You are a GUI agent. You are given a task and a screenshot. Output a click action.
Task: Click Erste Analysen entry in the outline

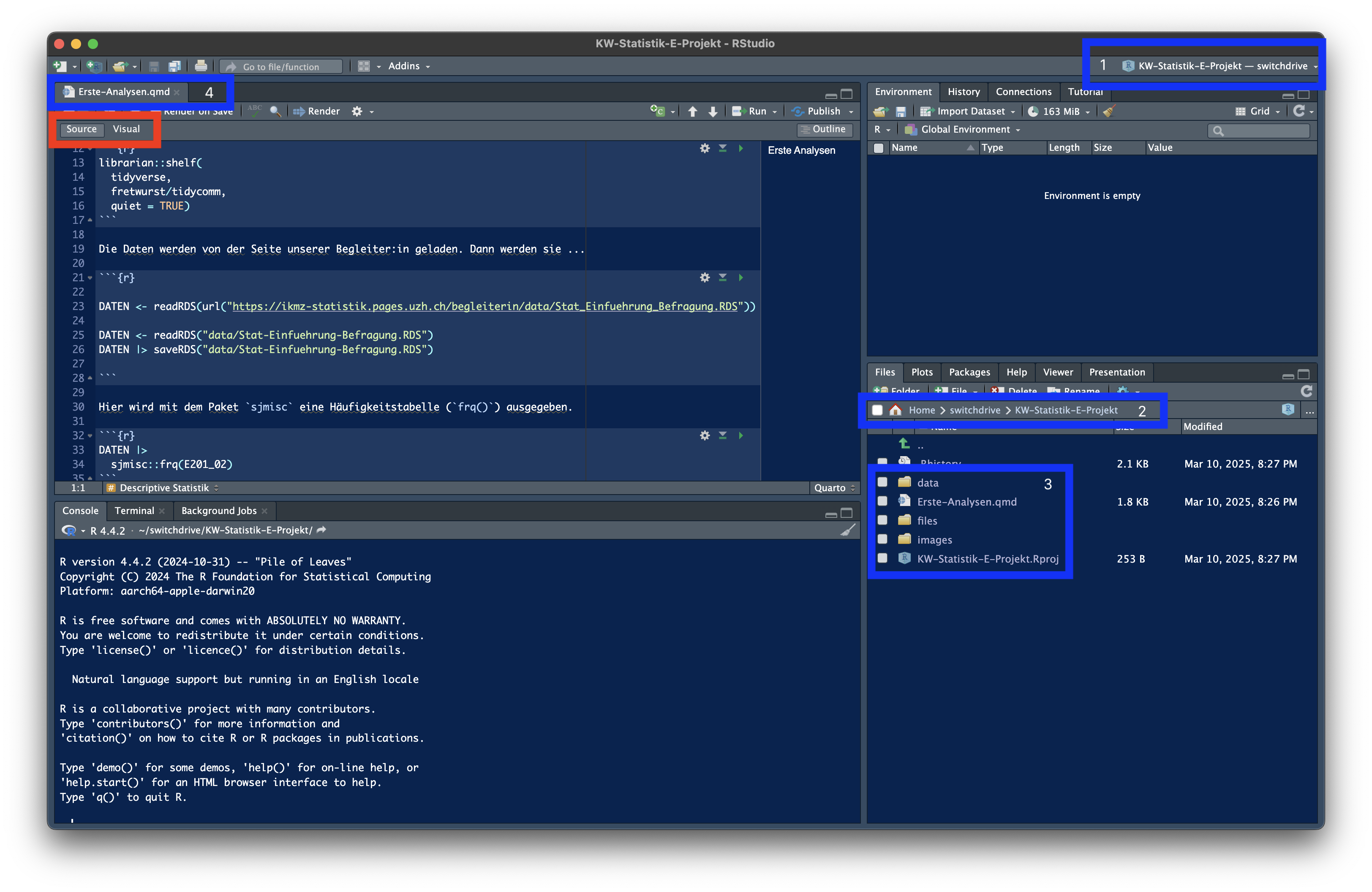[x=801, y=150]
